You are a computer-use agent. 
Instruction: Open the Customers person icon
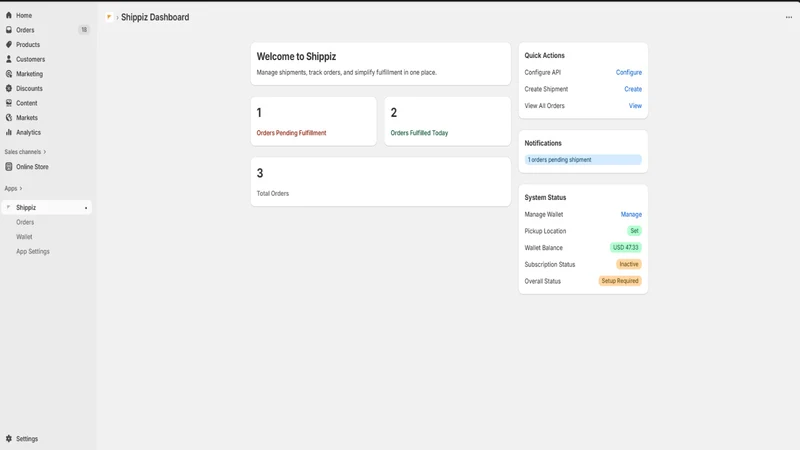[9, 59]
